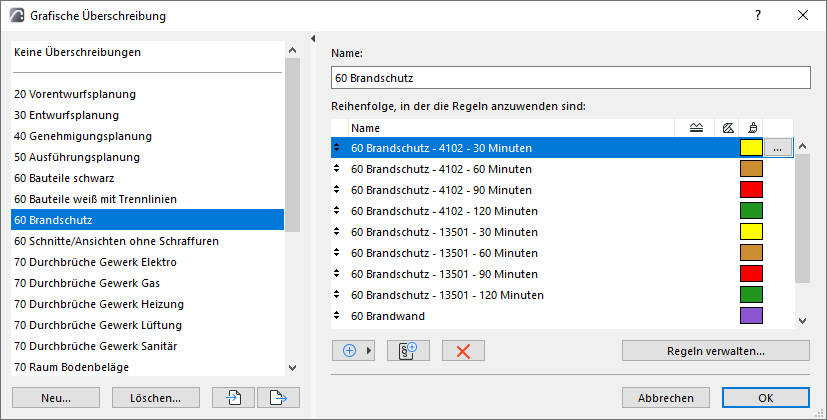Click purple swatch of 60 Brandwand
This screenshot has width=827, height=420.
point(751,316)
